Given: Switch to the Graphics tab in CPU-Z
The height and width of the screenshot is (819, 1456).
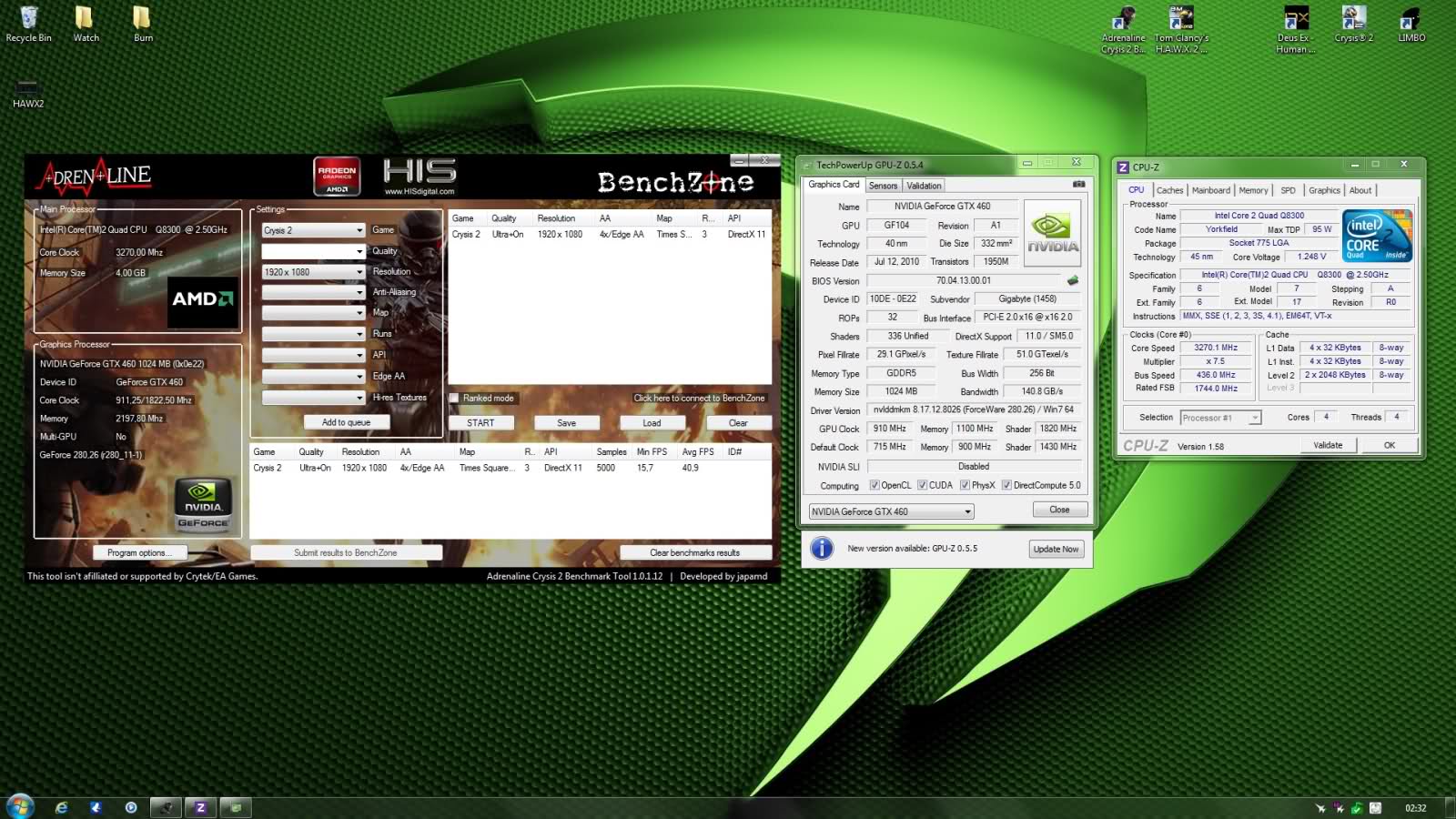Looking at the screenshot, I should pos(1324,190).
